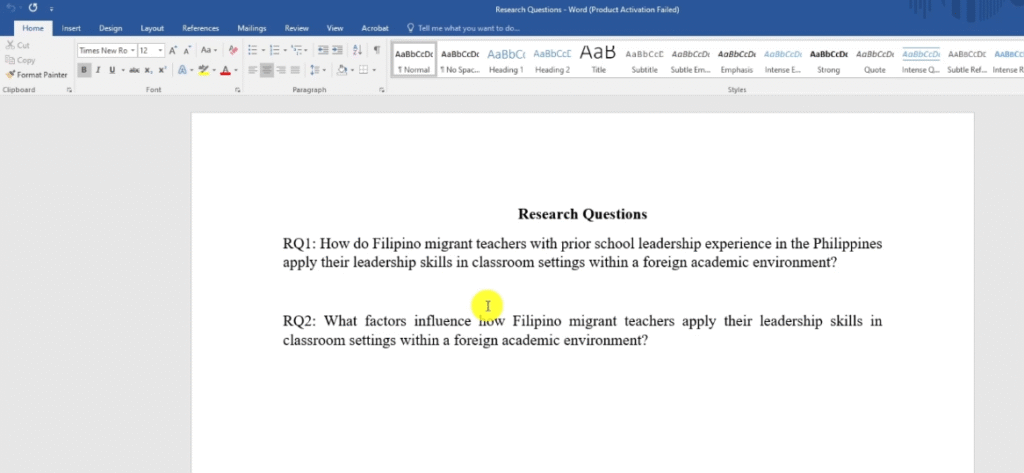
Task: Toggle Bold formatting
Action: pyautogui.click(x=84, y=70)
